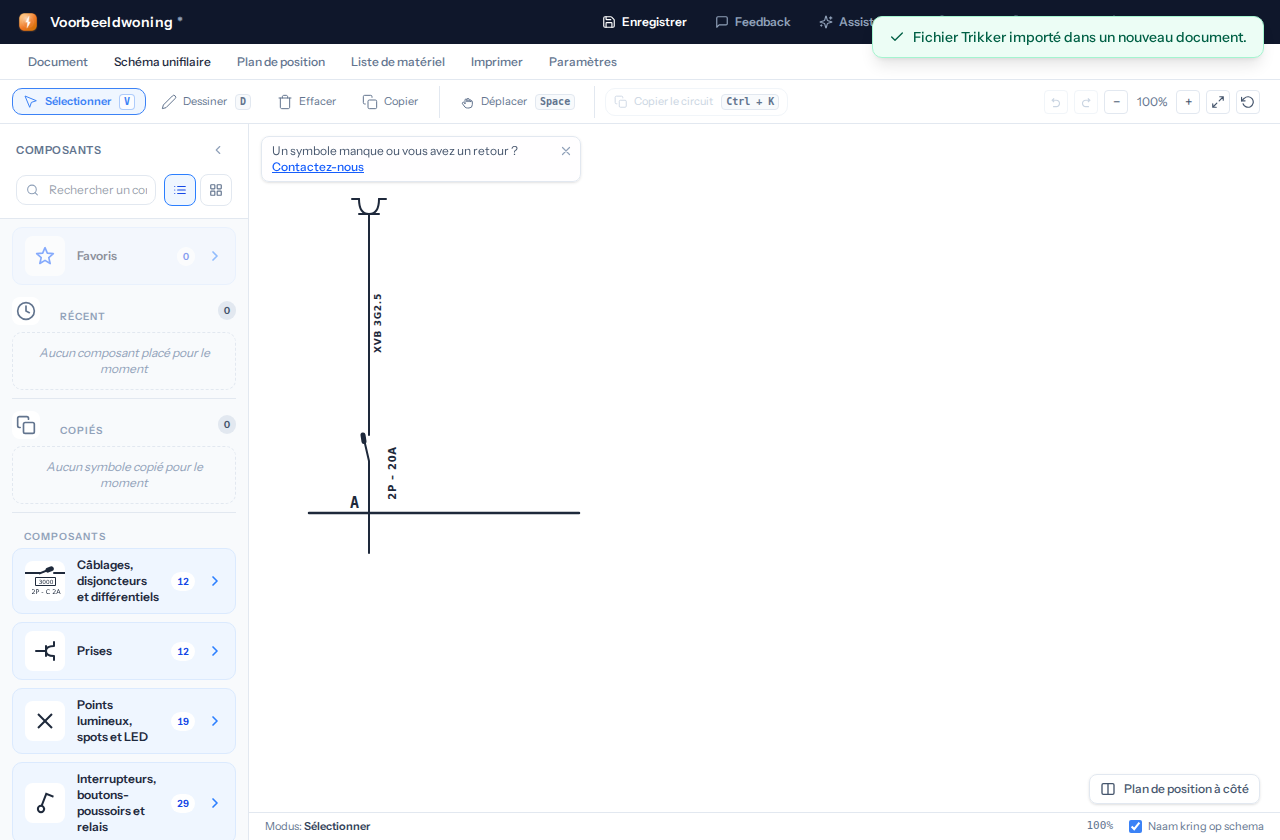
Task: Switch components to grid view
Action: point(216,190)
